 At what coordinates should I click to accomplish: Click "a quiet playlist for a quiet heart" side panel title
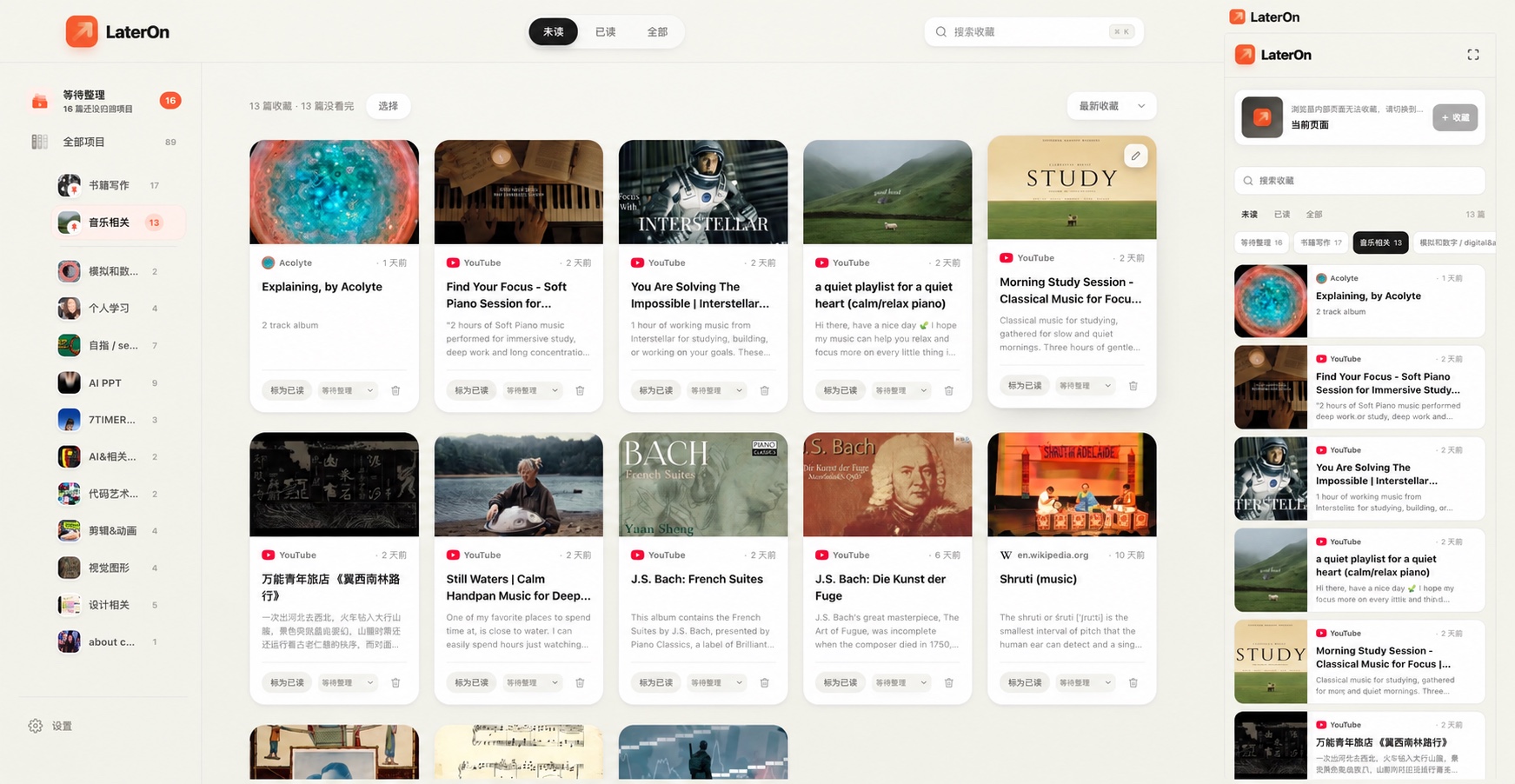click(x=1376, y=566)
